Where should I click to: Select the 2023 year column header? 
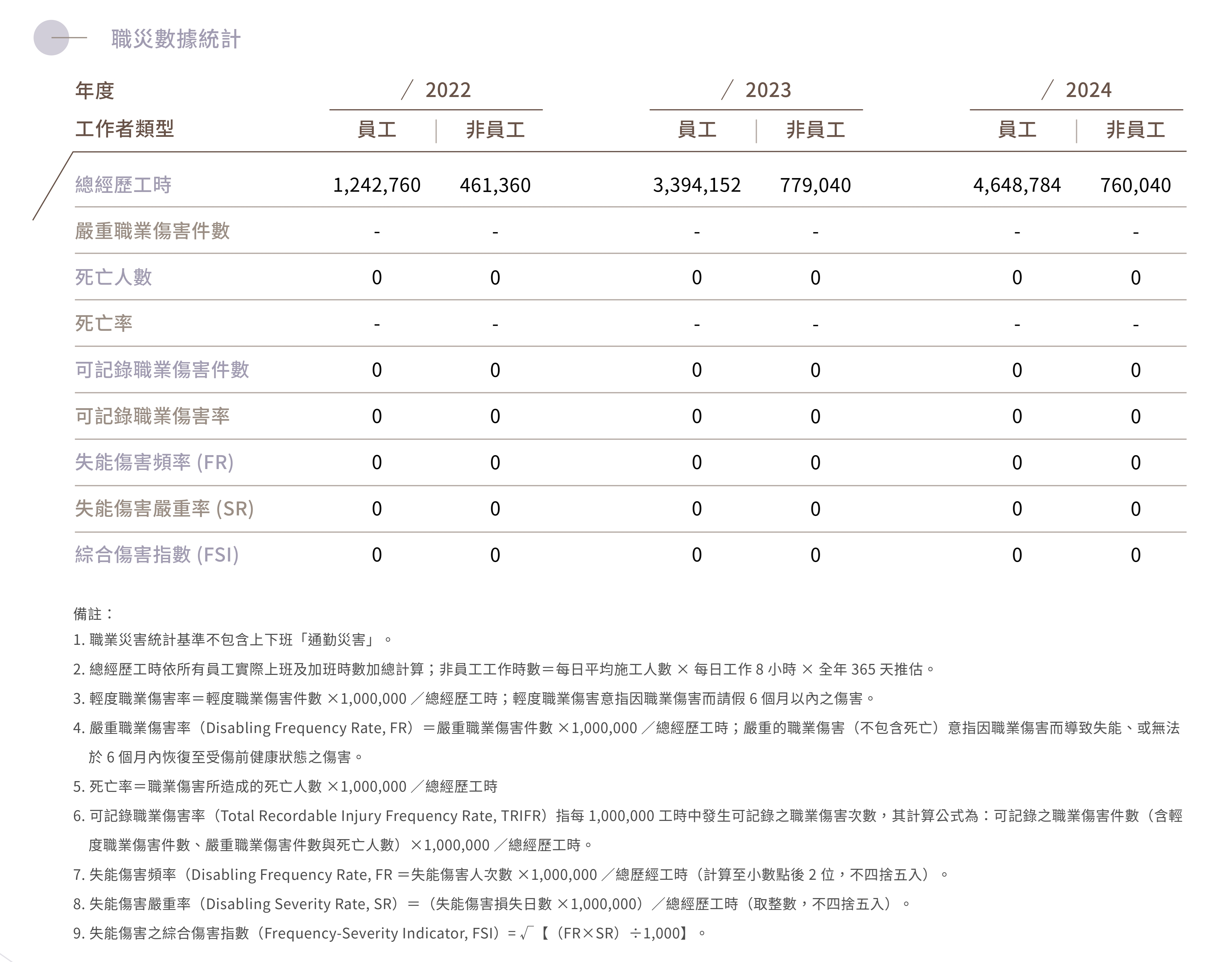(x=768, y=90)
